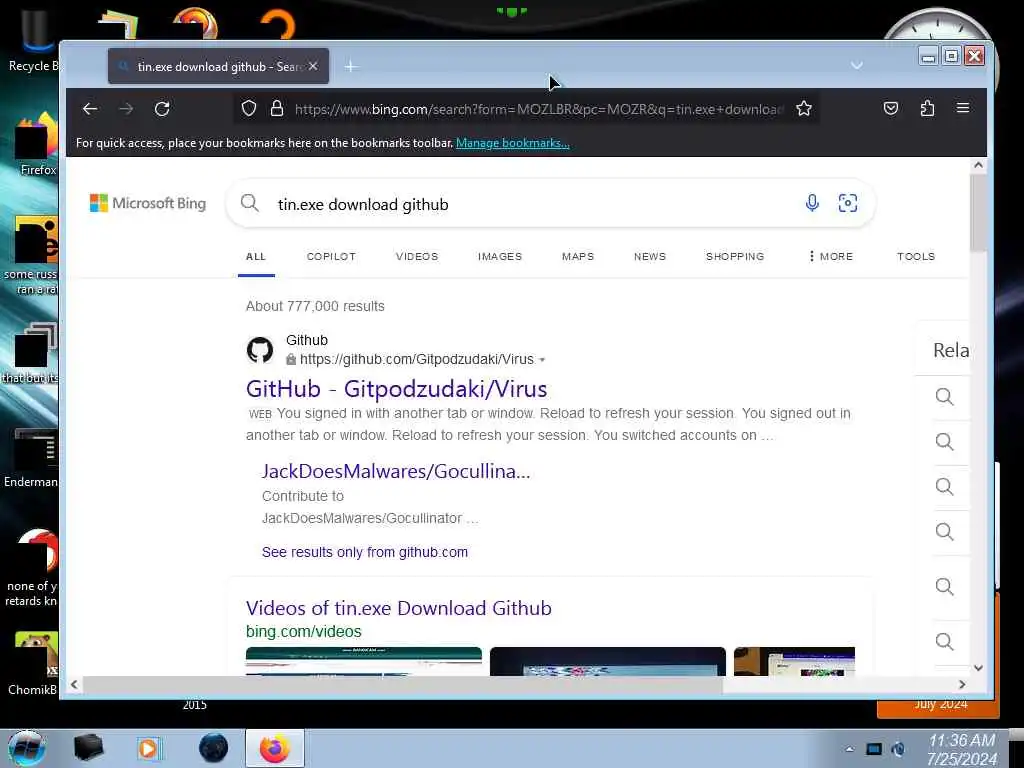Expand the MORE search categories menu
The image size is (1024, 768).
(x=831, y=257)
